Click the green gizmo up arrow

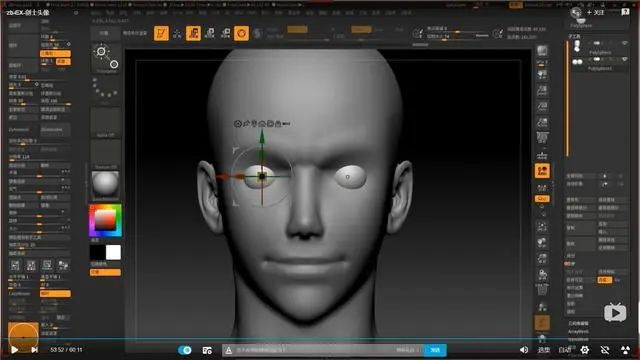click(x=262, y=137)
